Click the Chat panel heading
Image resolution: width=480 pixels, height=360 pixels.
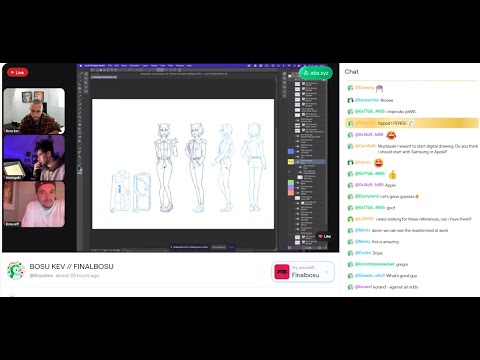click(x=352, y=72)
